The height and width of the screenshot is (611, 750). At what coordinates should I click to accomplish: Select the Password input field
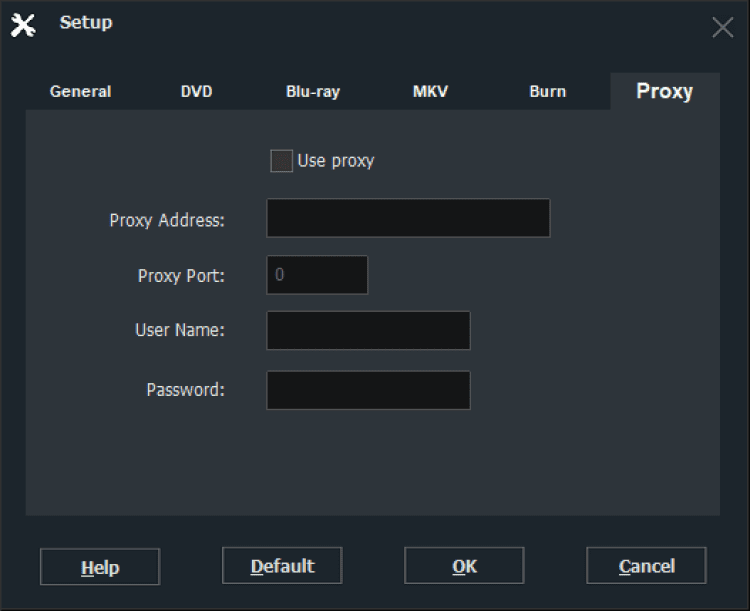(368, 390)
